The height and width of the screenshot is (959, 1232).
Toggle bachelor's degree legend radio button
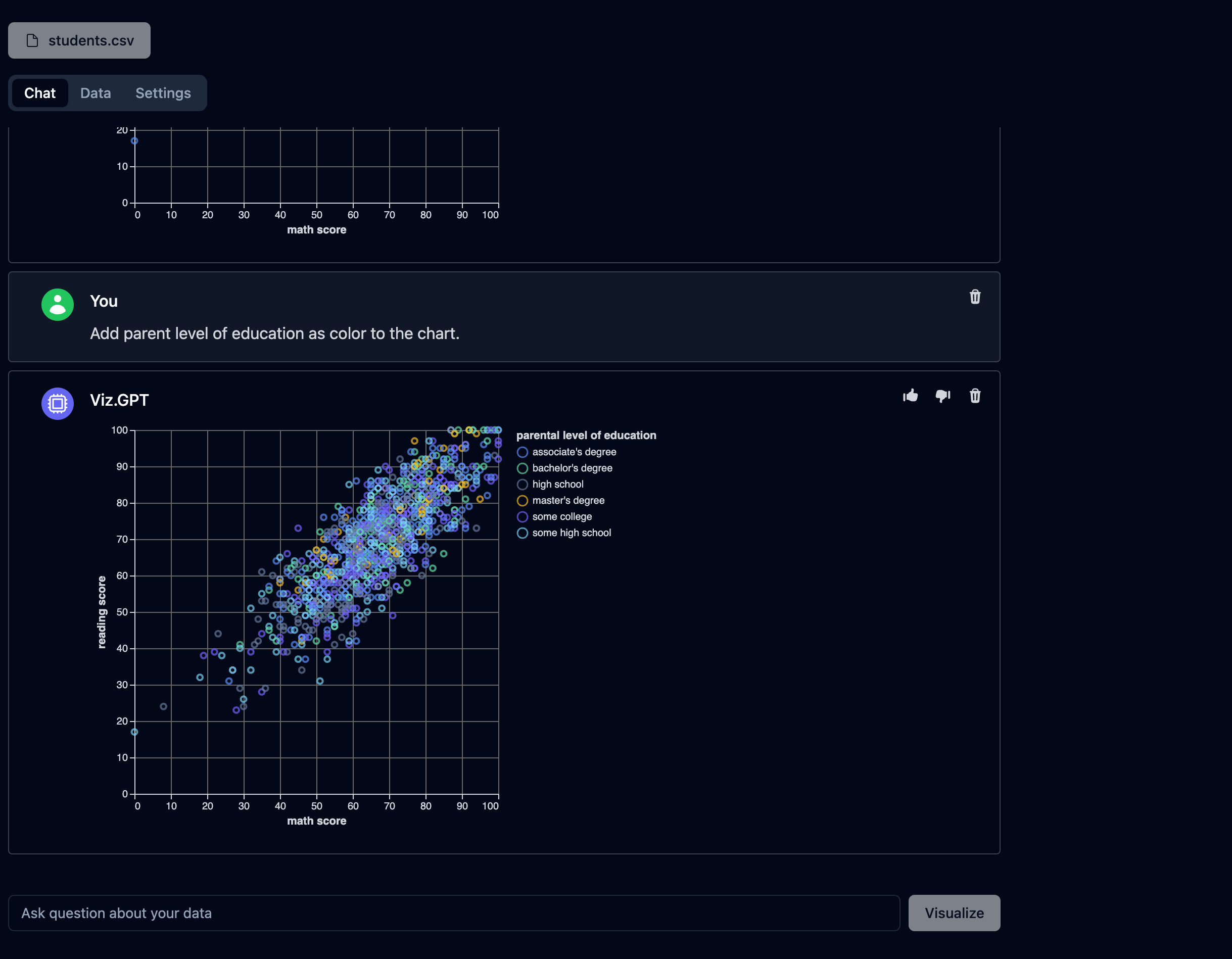522,468
